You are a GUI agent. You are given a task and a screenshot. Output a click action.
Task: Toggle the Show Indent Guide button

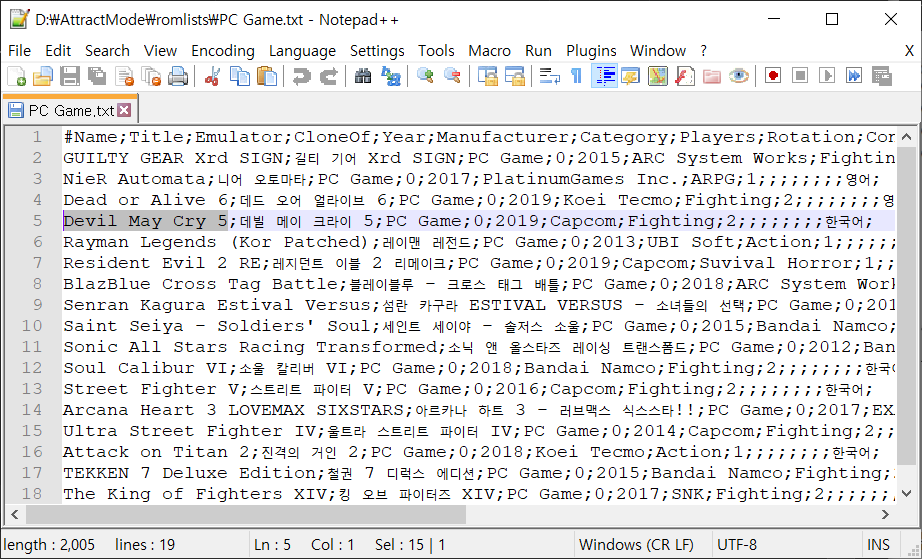pos(604,76)
